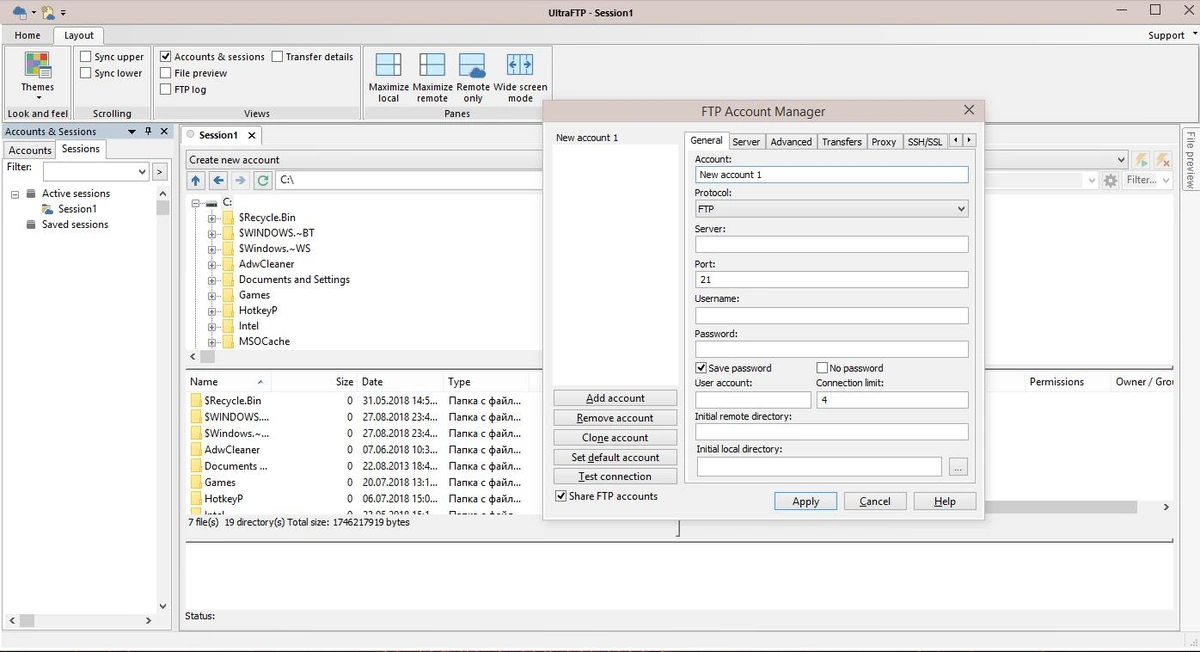
Task: Collapse the C: drive tree node
Action: tap(196, 202)
